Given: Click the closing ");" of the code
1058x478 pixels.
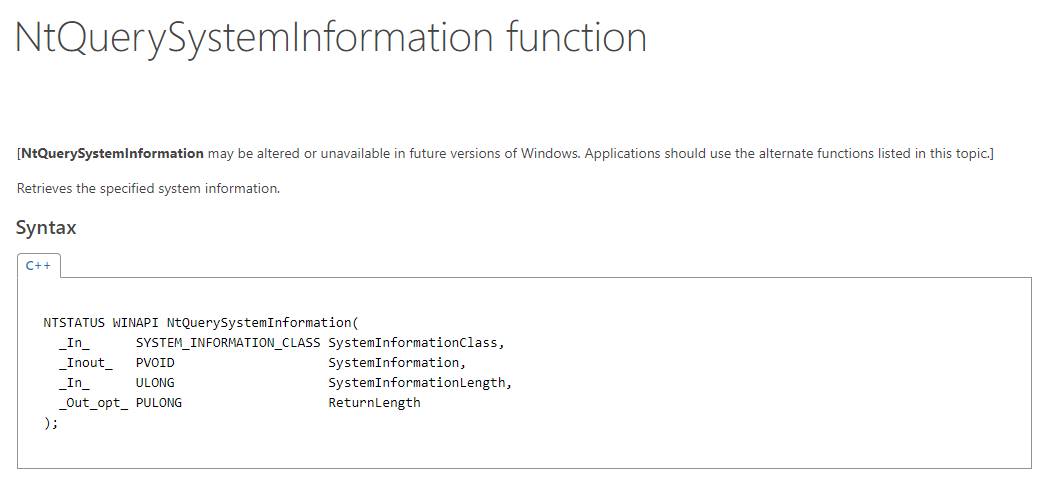Looking at the screenshot, I should [51, 423].
